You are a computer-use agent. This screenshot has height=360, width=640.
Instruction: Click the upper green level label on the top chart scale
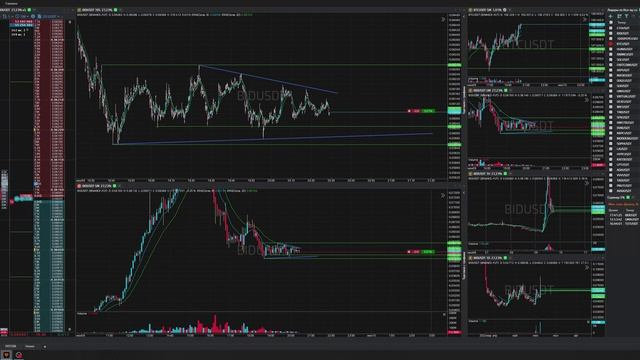[454, 65]
